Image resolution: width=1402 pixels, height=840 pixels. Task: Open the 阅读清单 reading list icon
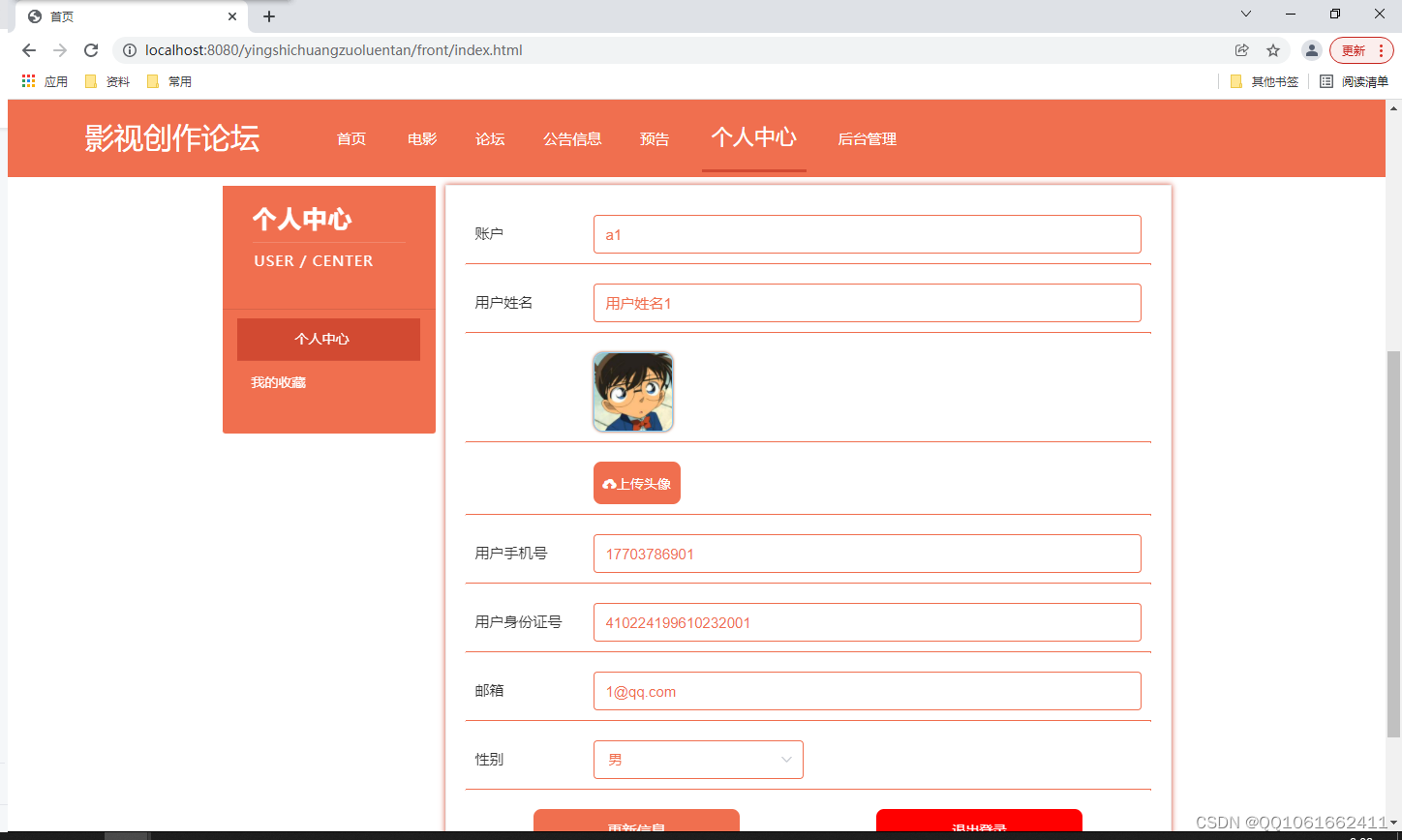[x=1326, y=81]
